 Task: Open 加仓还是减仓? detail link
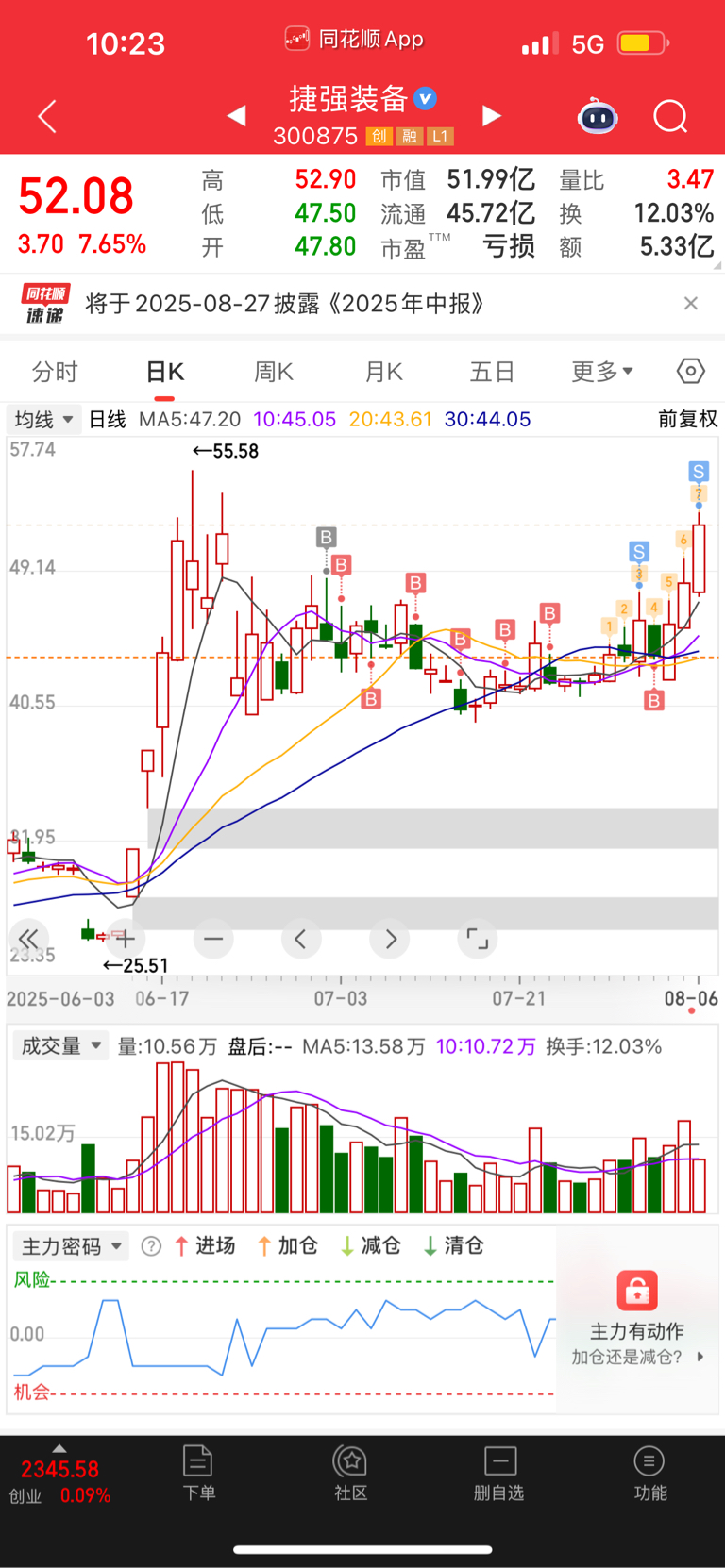coord(637,1358)
